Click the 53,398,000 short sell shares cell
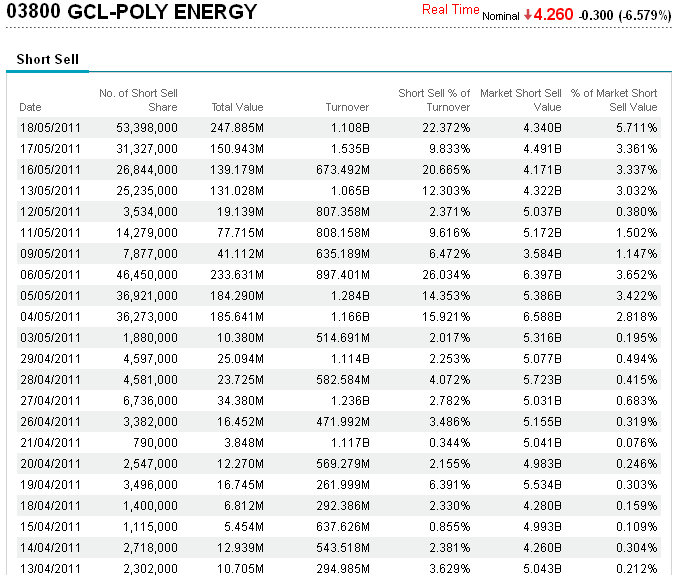Image resolution: width=678 pixels, height=575 pixels. point(147,128)
